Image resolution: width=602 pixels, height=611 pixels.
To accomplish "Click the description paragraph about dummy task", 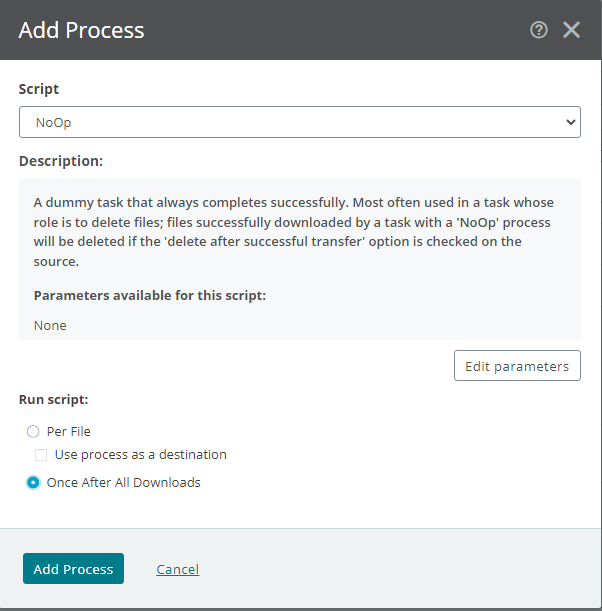I will (293, 232).
